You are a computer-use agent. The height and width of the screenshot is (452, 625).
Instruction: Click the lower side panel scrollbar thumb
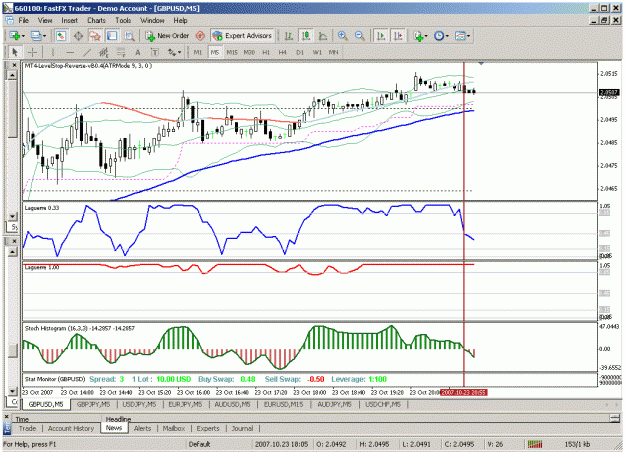point(13,351)
